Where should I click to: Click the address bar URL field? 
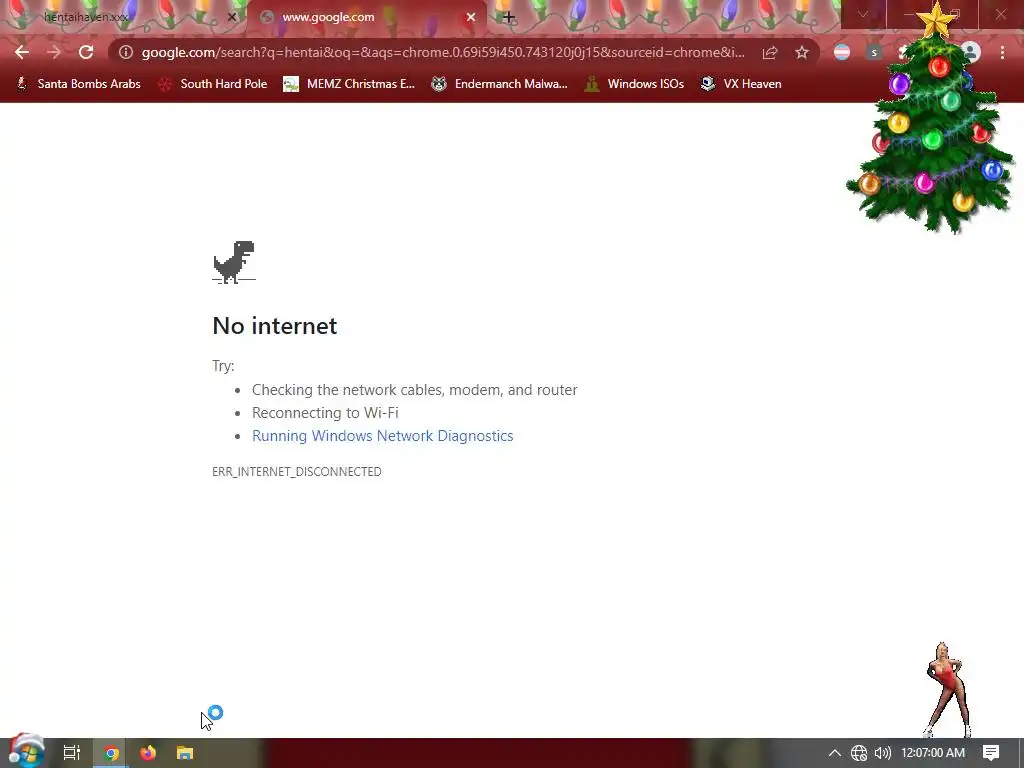coord(443,52)
